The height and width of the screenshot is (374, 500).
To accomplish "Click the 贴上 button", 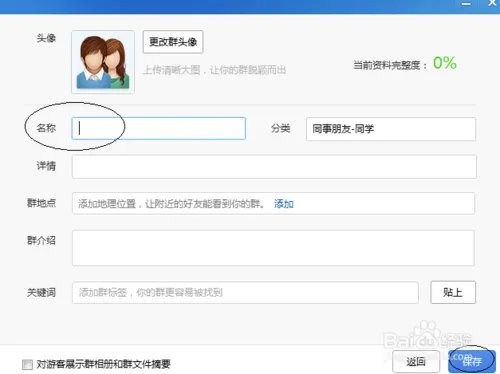I will 453,292.
